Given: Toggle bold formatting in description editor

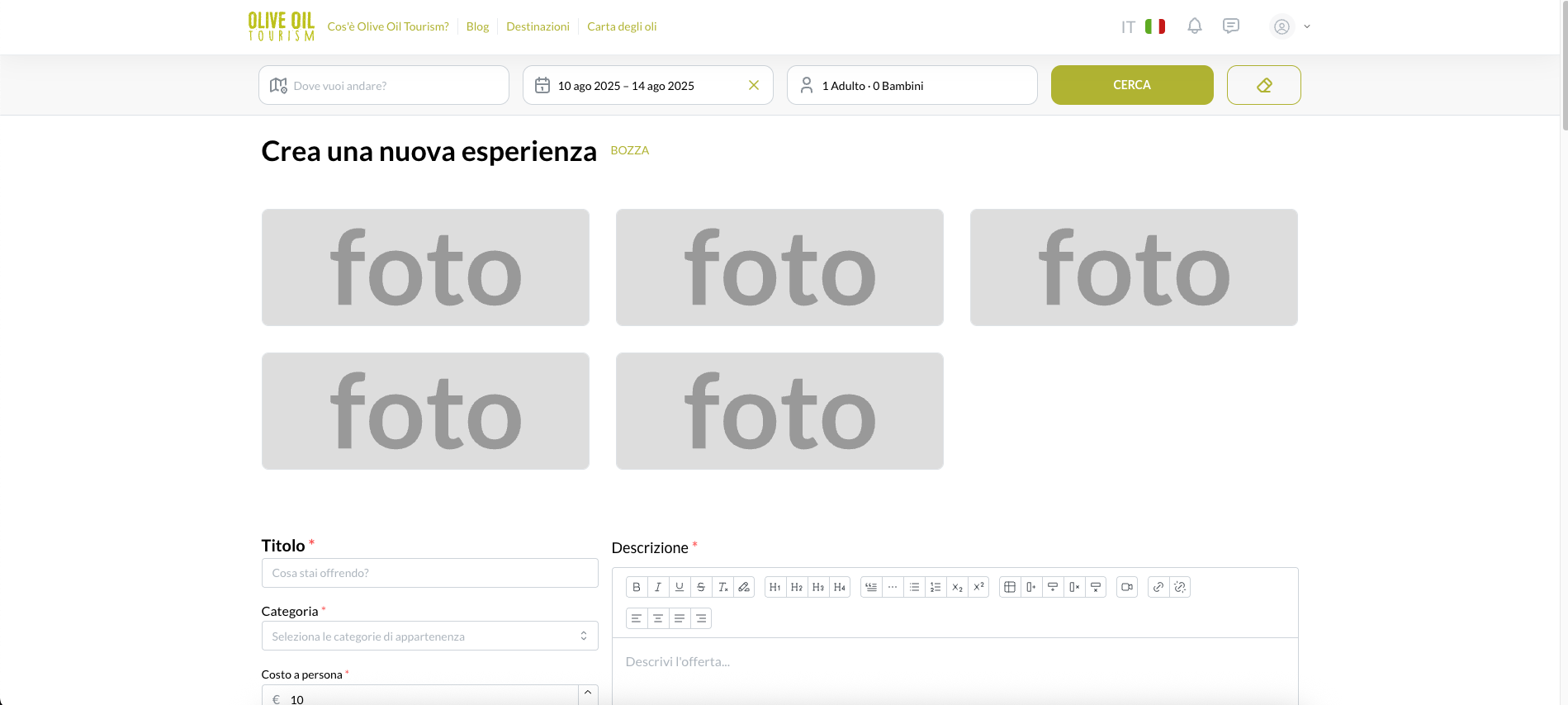Looking at the screenshot, I should (636, 587).
